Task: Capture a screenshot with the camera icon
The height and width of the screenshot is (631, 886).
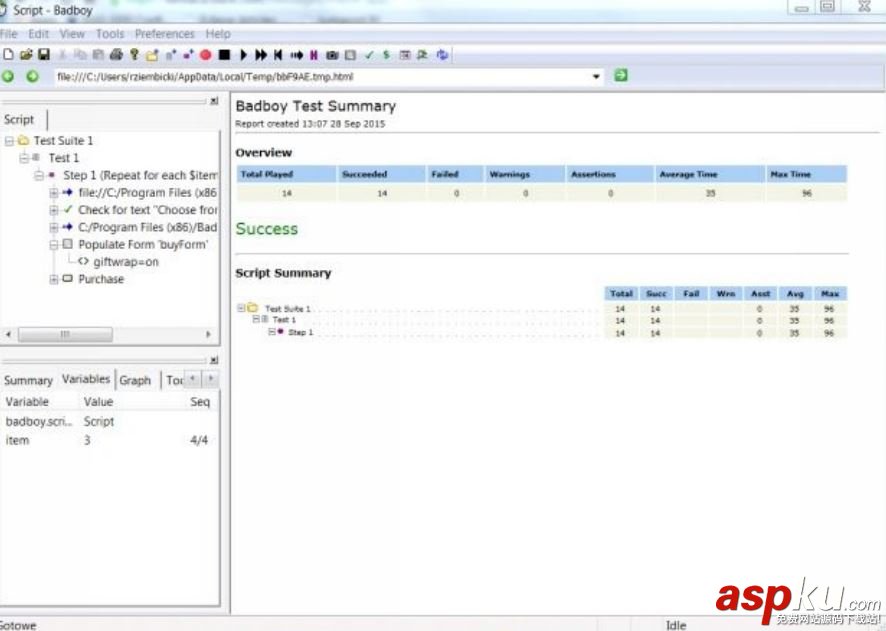Action: (332, 55)
